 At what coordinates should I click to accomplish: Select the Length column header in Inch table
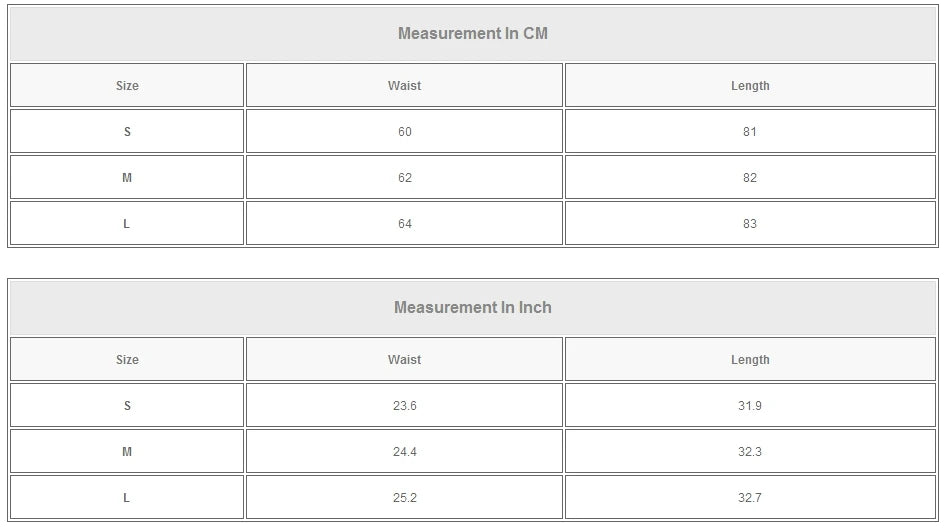coord(750,360)
